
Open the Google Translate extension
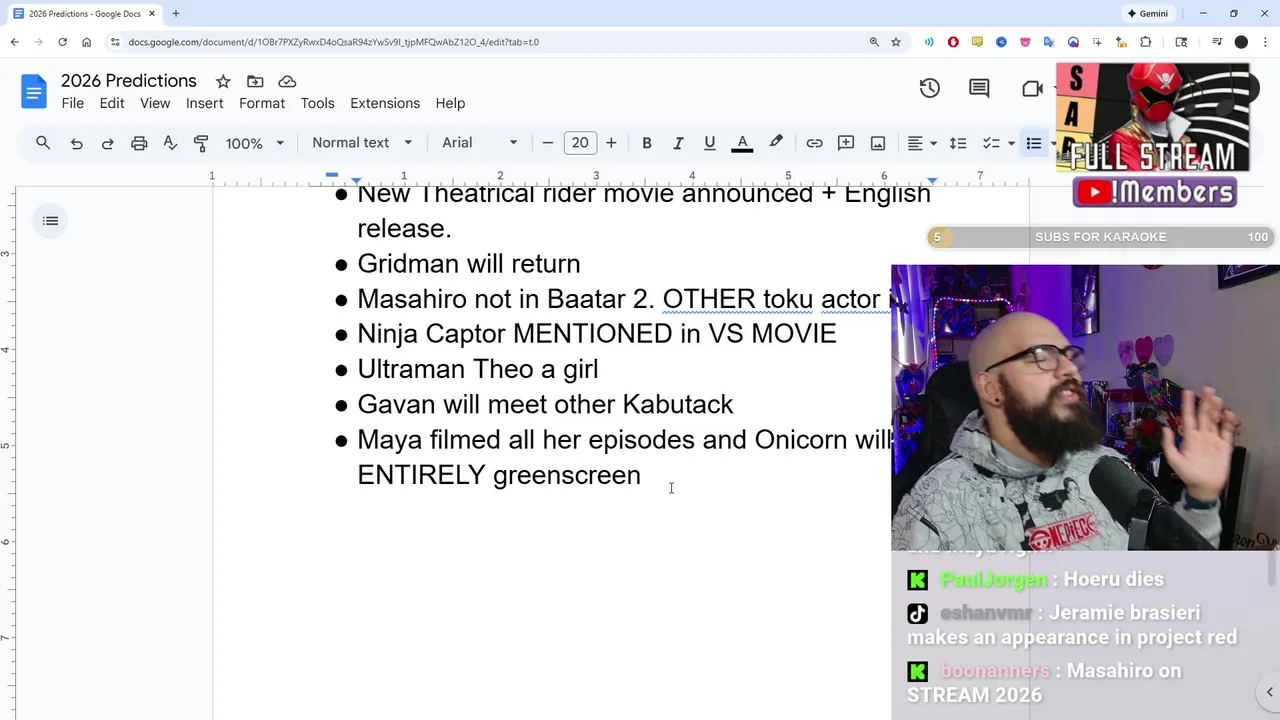click(x=1049, y=42)
